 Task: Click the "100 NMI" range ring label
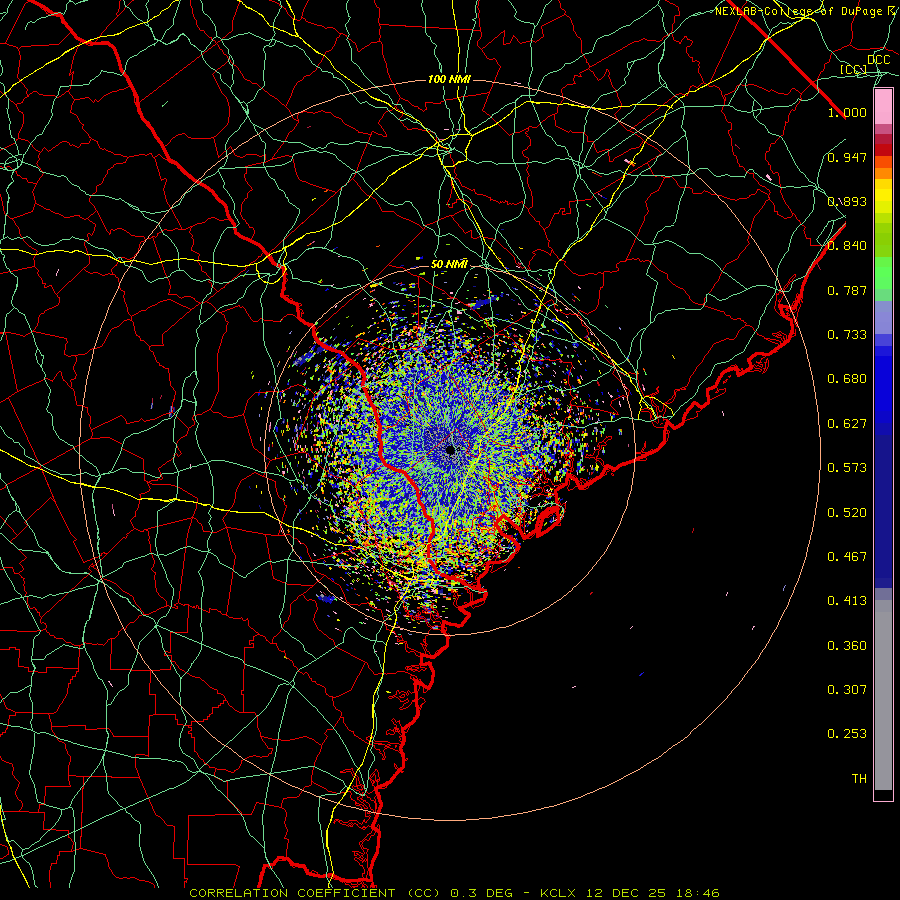pyautogui.click(x=449, y=79)
